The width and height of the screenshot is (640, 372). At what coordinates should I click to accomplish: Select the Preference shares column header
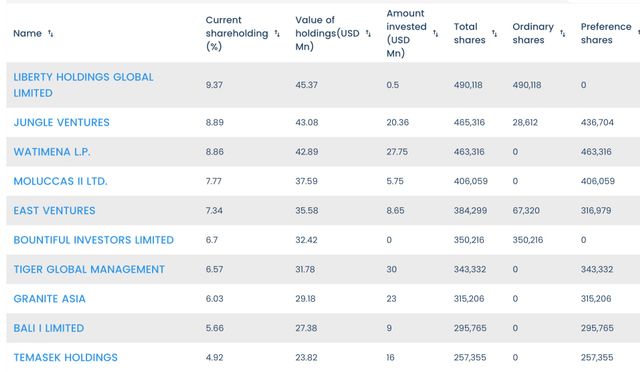(x=606, y=33)
